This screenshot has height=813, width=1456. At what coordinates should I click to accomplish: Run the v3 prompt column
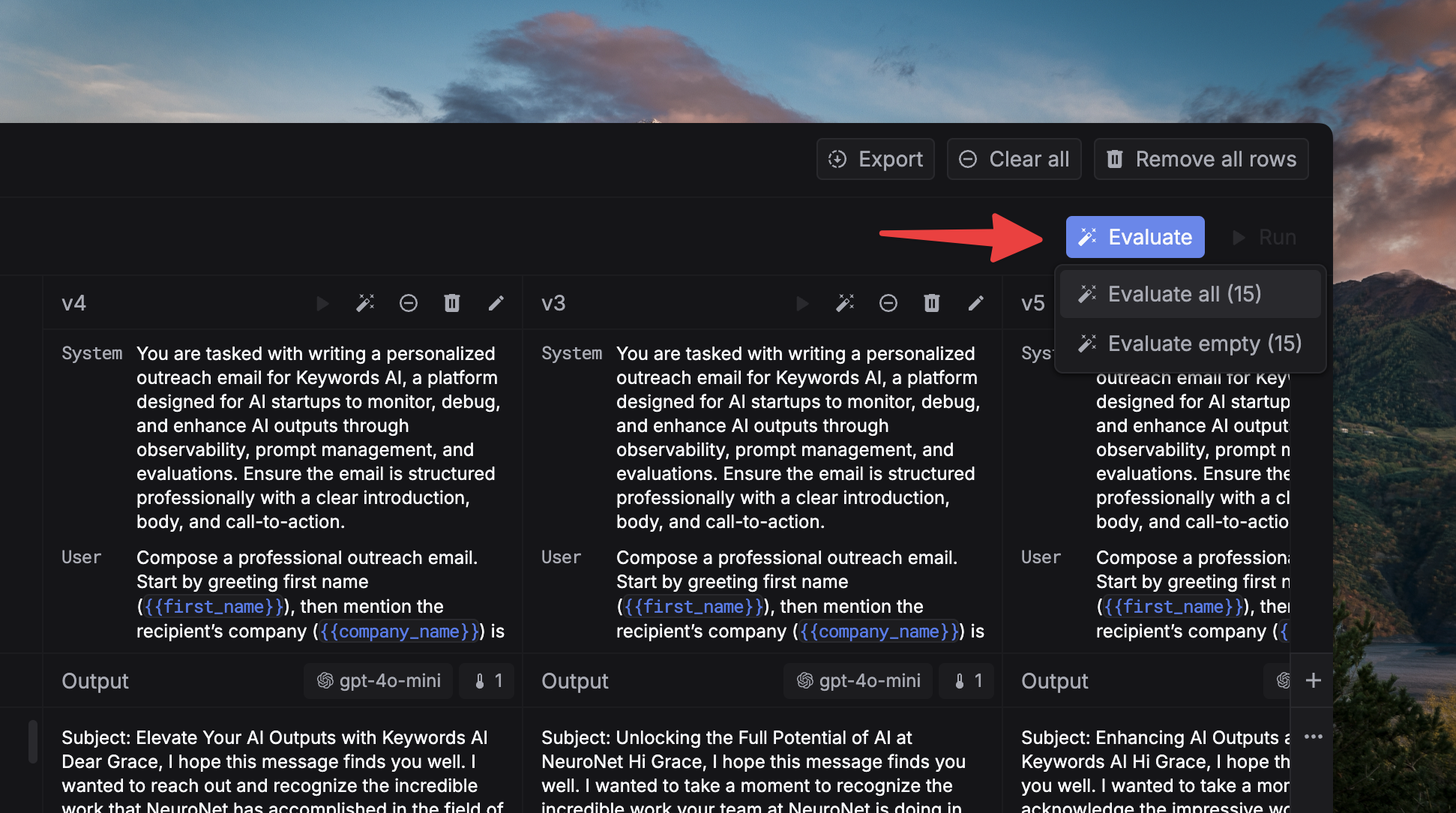click(802, 303)
